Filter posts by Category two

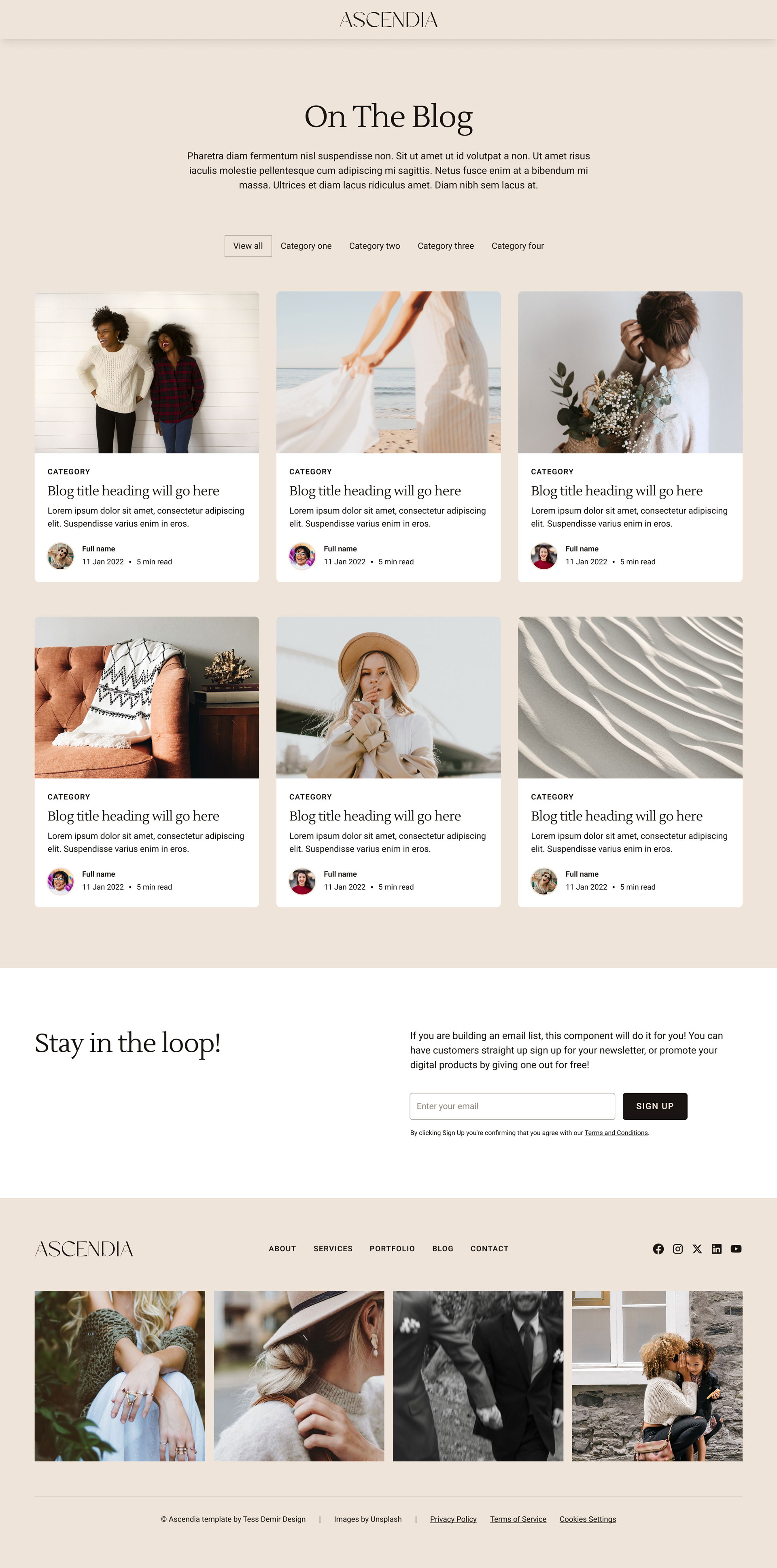(374, 246)
